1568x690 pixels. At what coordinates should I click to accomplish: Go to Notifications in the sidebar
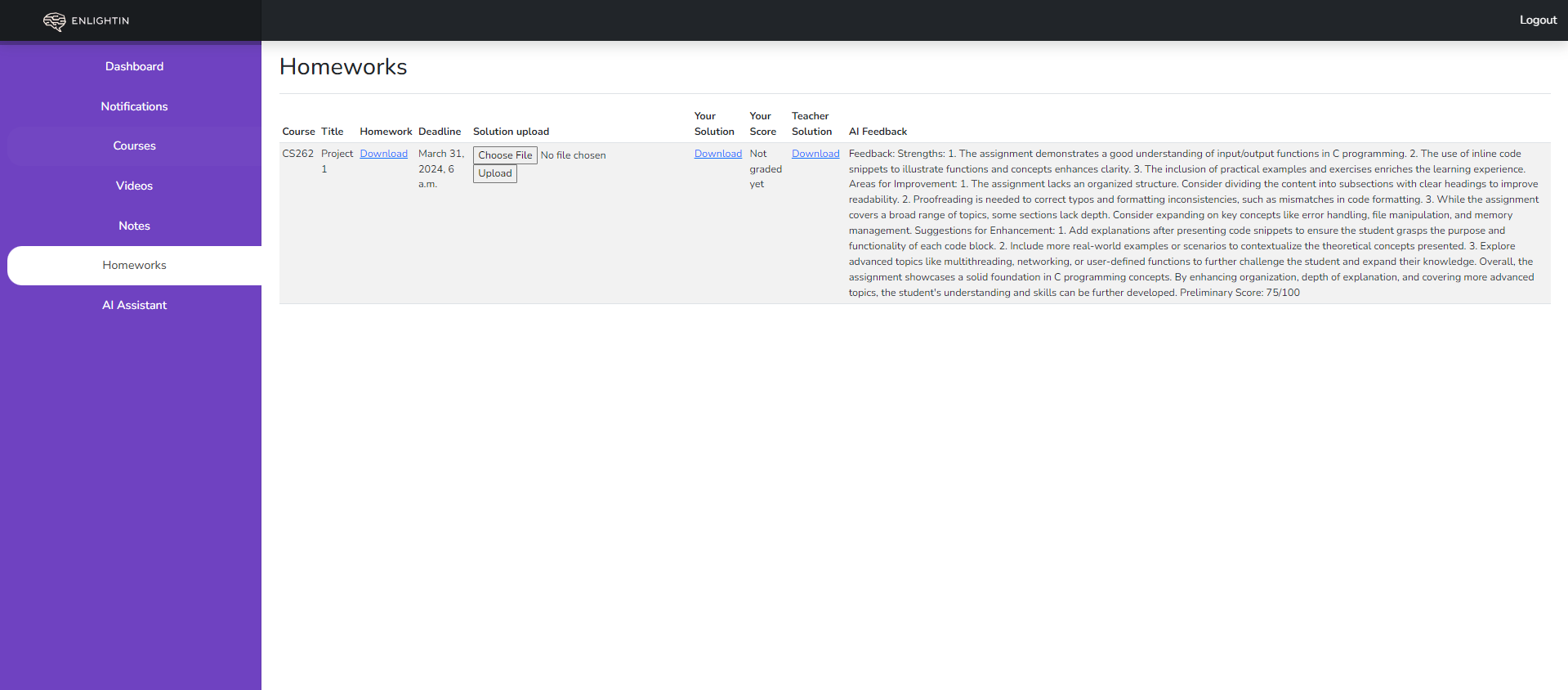tap(134, 106)
